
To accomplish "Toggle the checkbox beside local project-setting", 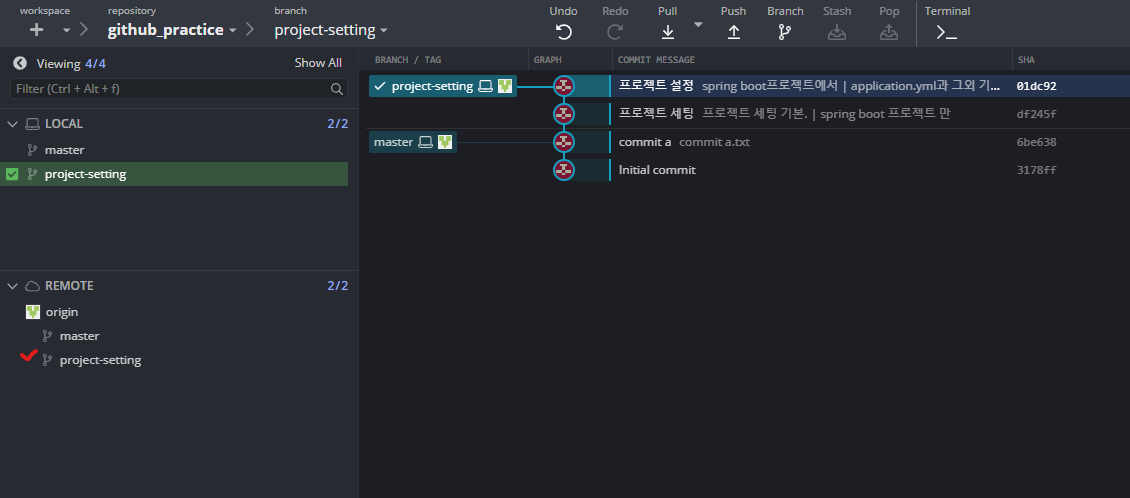I will [12, 174].
